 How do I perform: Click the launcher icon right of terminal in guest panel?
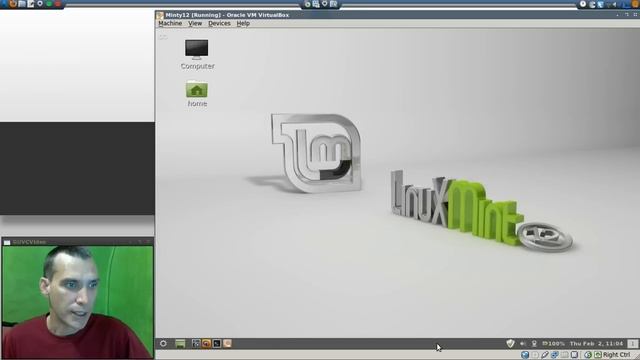[x=227, y=343]
